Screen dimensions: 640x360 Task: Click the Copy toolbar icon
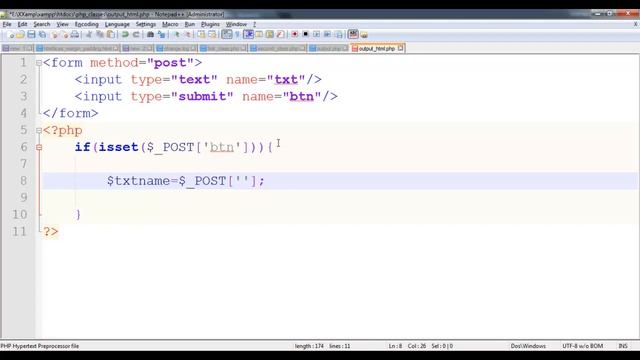click(x=100, y=35)
